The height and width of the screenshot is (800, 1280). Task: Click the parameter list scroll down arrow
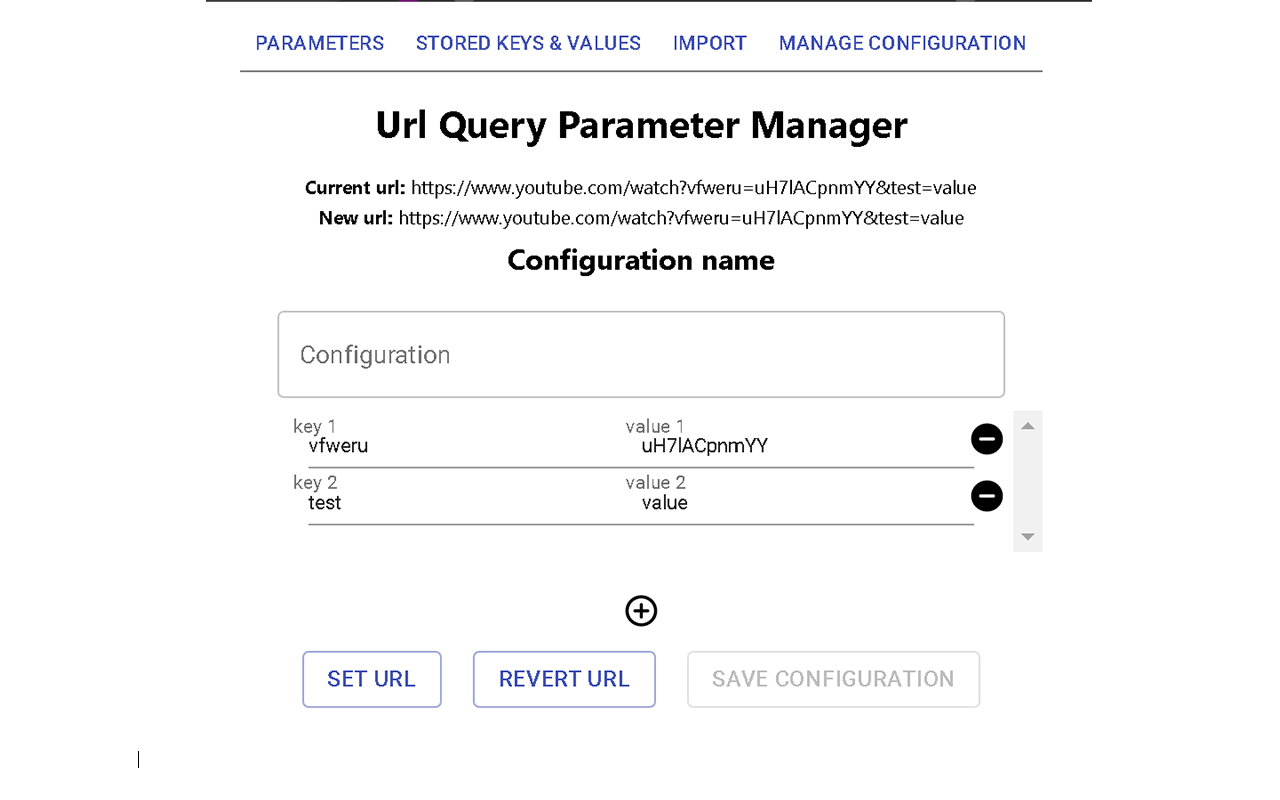point(1027,537)
